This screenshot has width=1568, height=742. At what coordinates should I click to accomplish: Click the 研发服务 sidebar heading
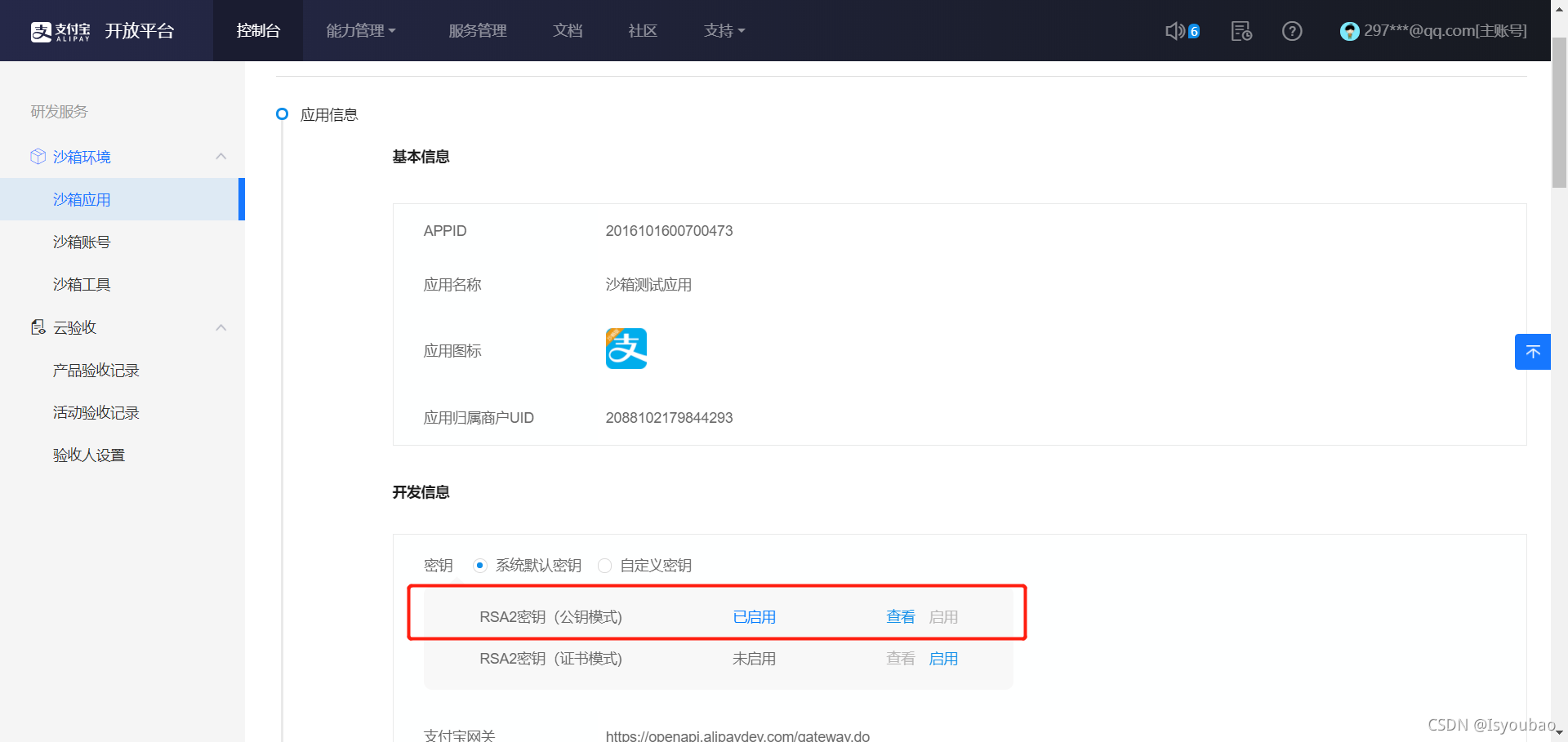(x=59, y=112)
